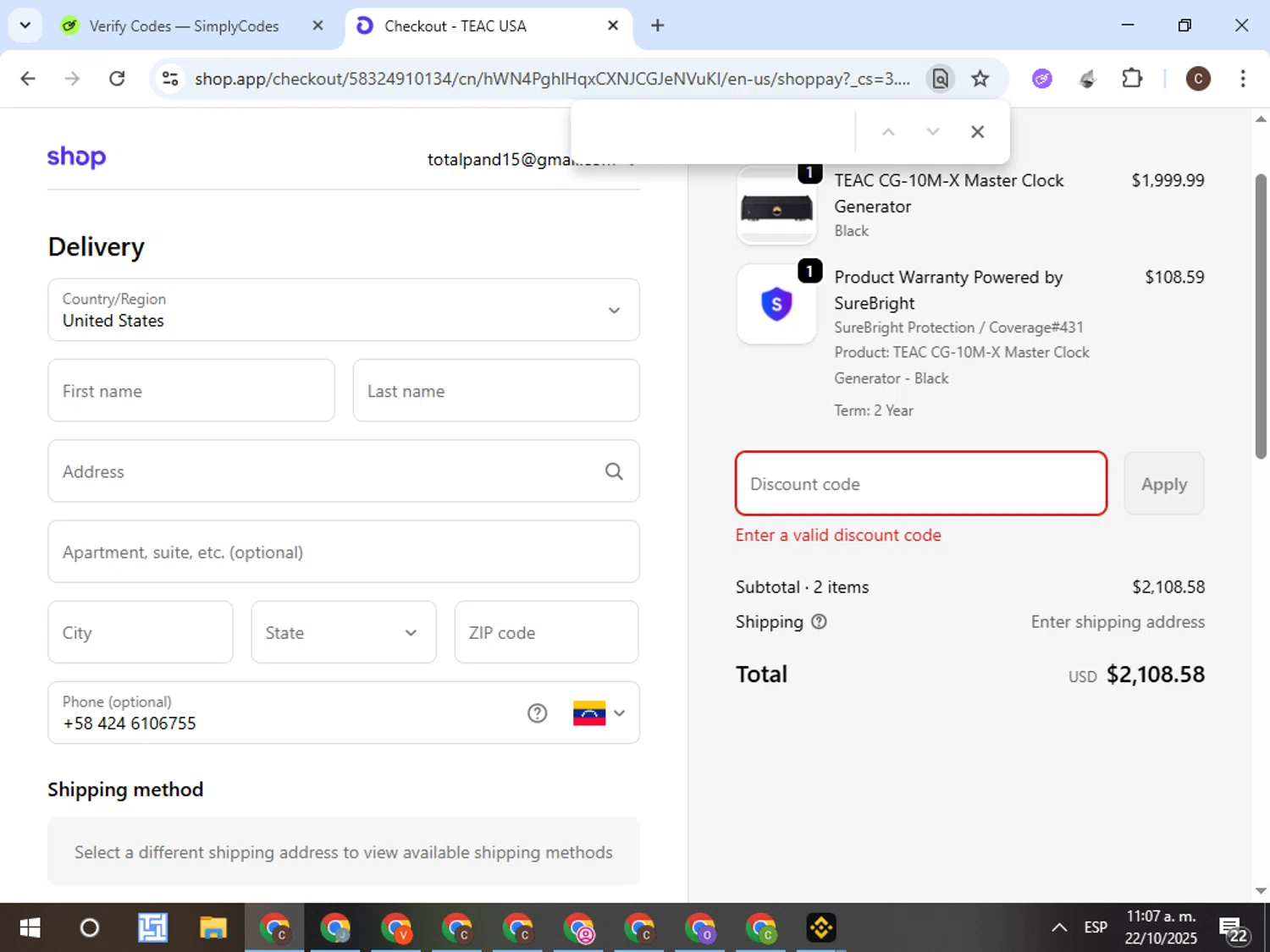
Task: Open the gray bird extension icon
Action: (1087, 79)
